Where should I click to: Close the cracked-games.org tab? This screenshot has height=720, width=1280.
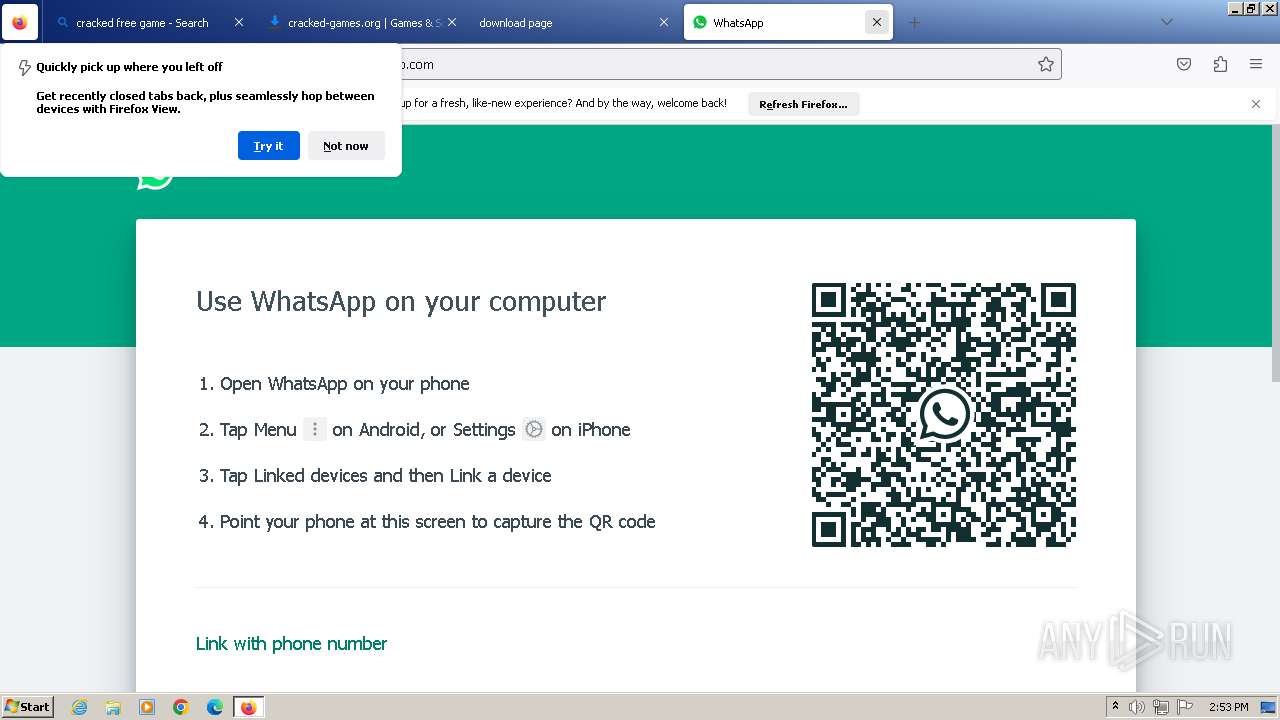click(451, 22)
